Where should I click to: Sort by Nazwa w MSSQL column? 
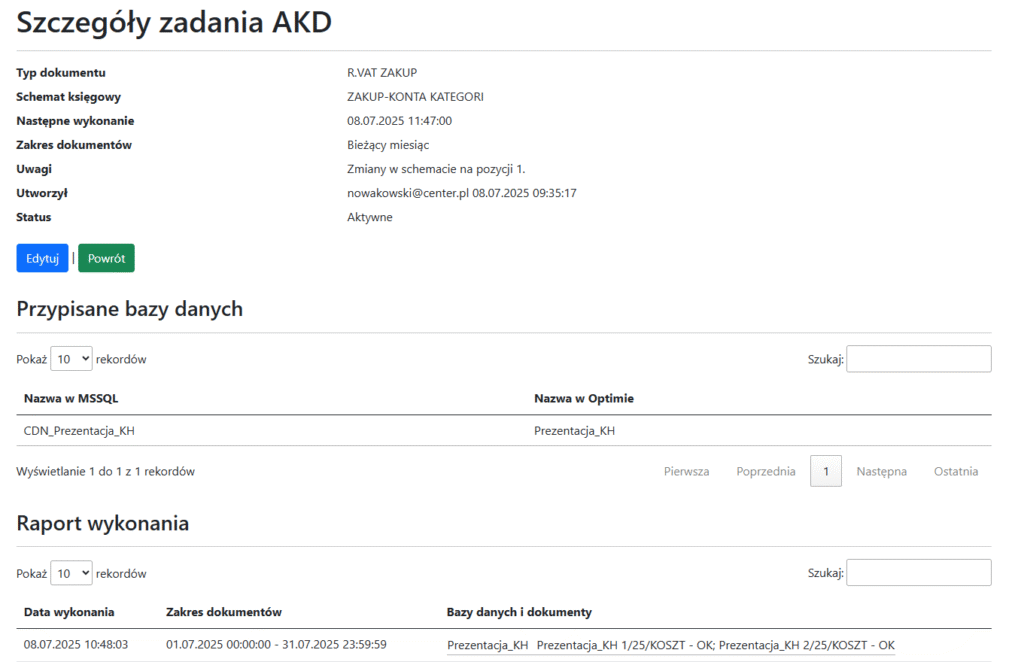click(71, 398)
